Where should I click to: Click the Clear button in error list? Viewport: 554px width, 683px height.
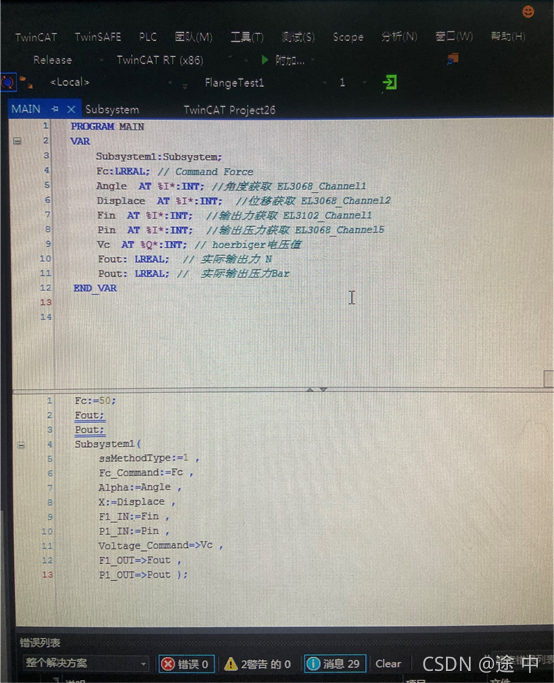(x=388, y=663)
